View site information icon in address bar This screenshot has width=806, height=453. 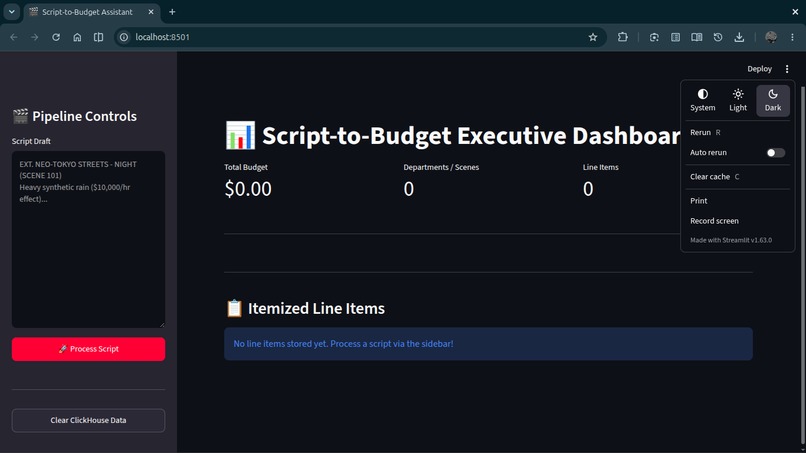click(x=124, y=37)
